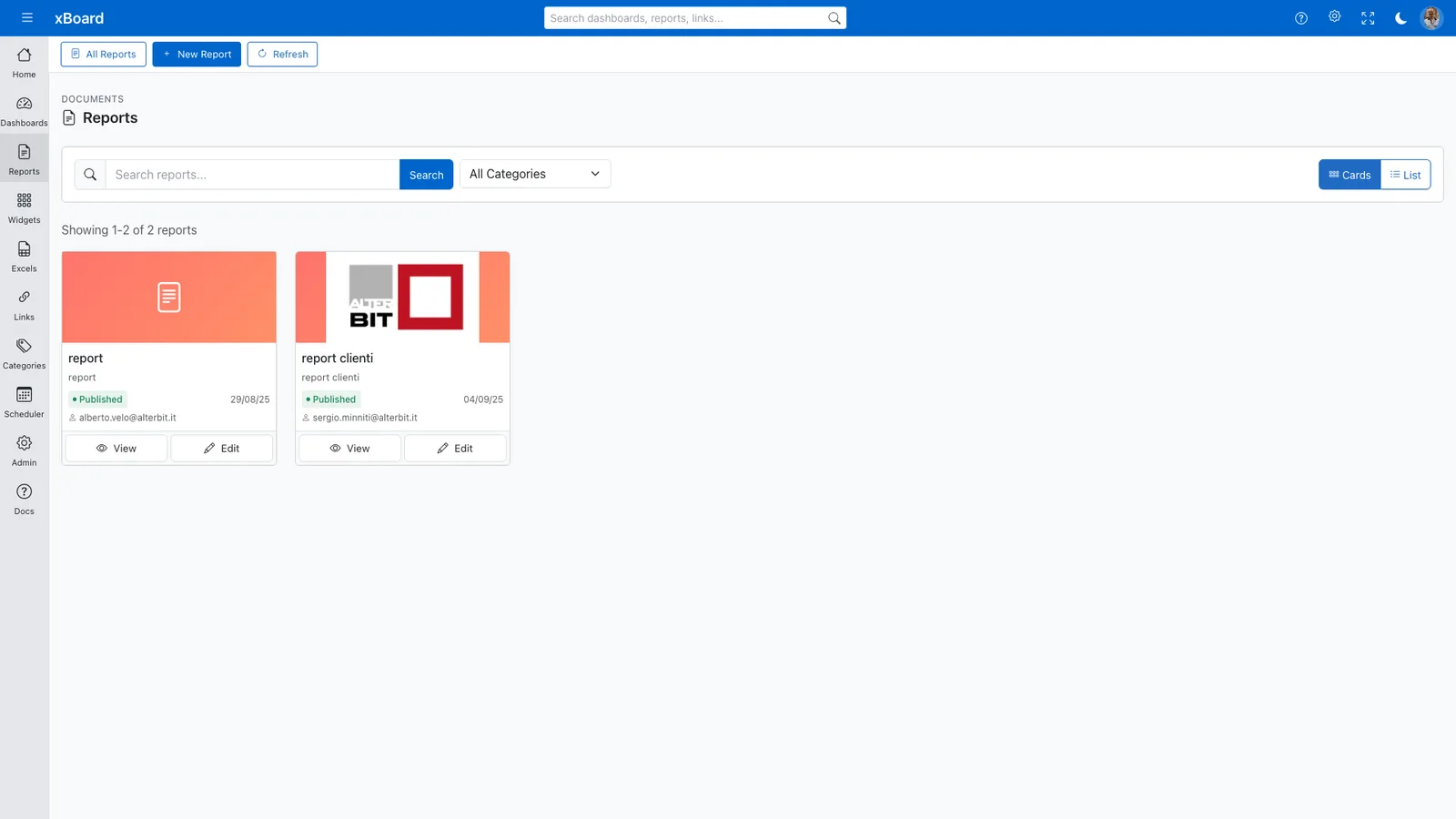
Task: View the 'report clienti' card
Action: point(349,449)
